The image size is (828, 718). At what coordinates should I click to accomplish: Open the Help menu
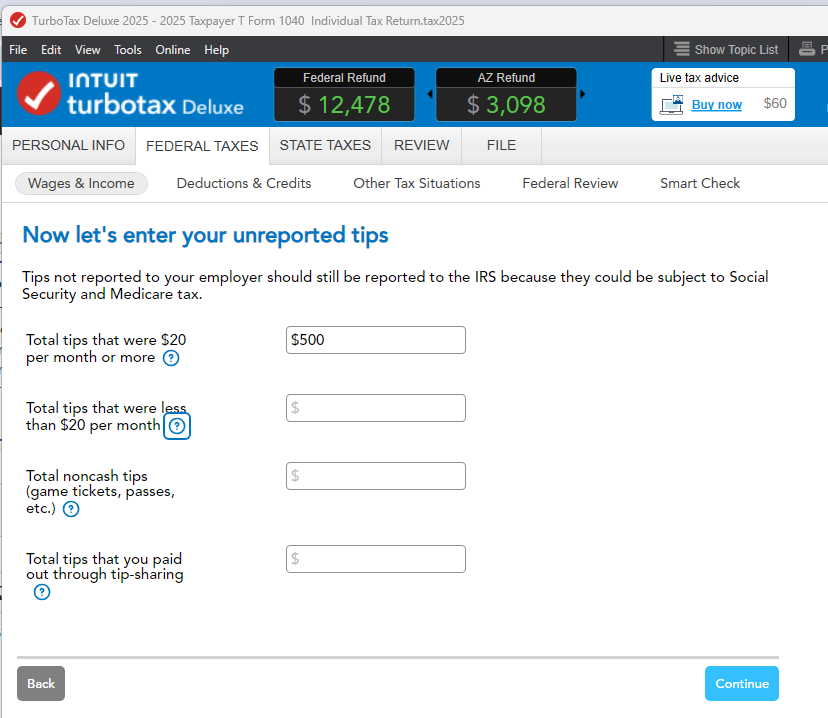(217, 50)
